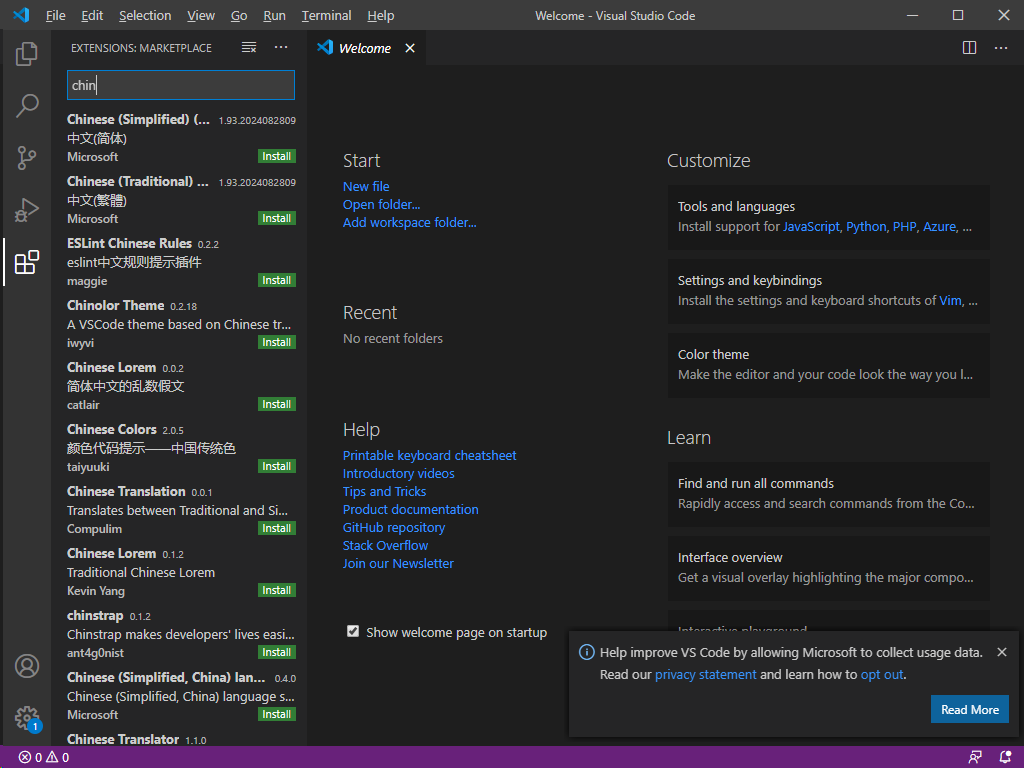
Task: Install Chinese (Traditional) language pack
Action: click(277, 218)
